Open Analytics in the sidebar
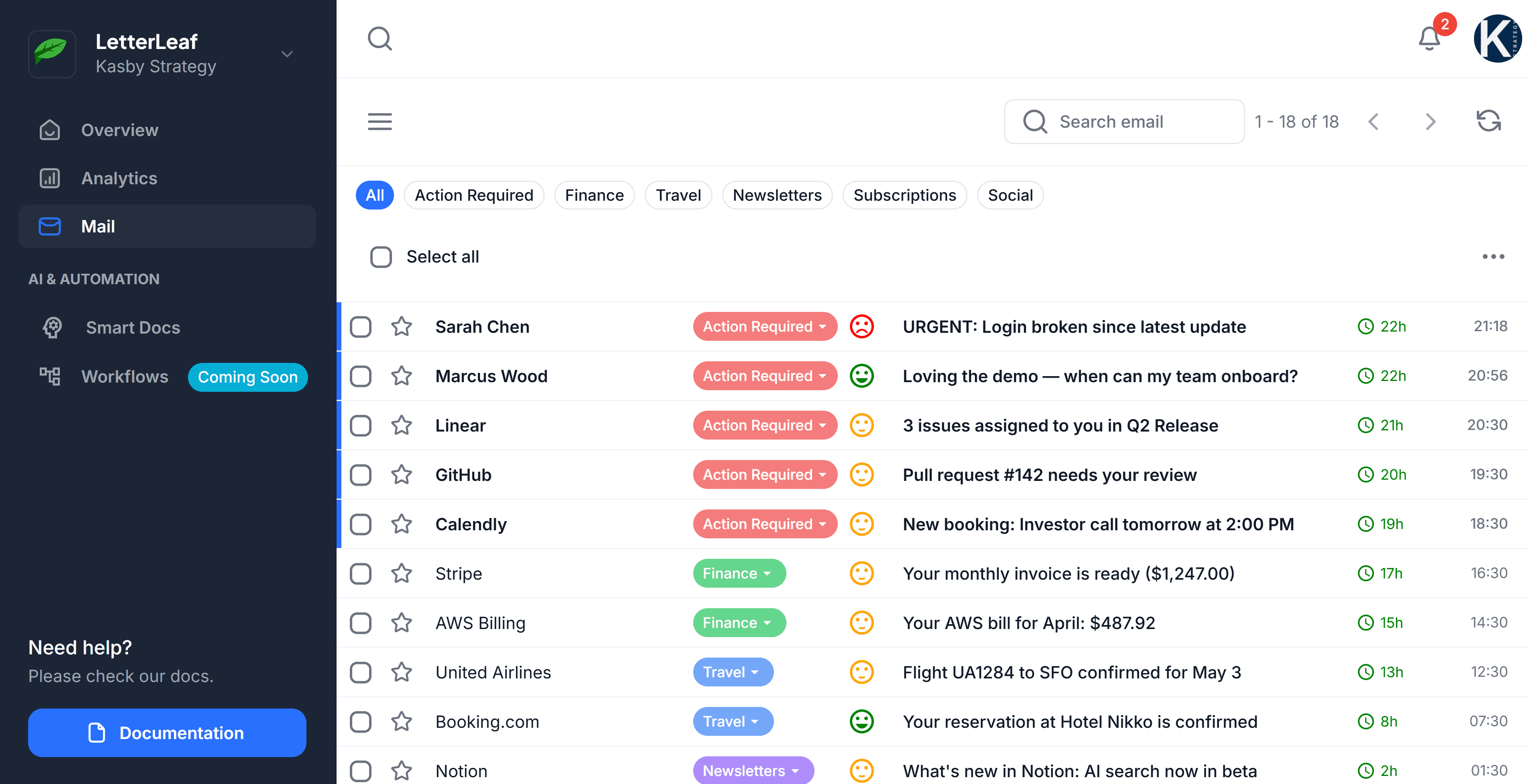 pos(167,178)
